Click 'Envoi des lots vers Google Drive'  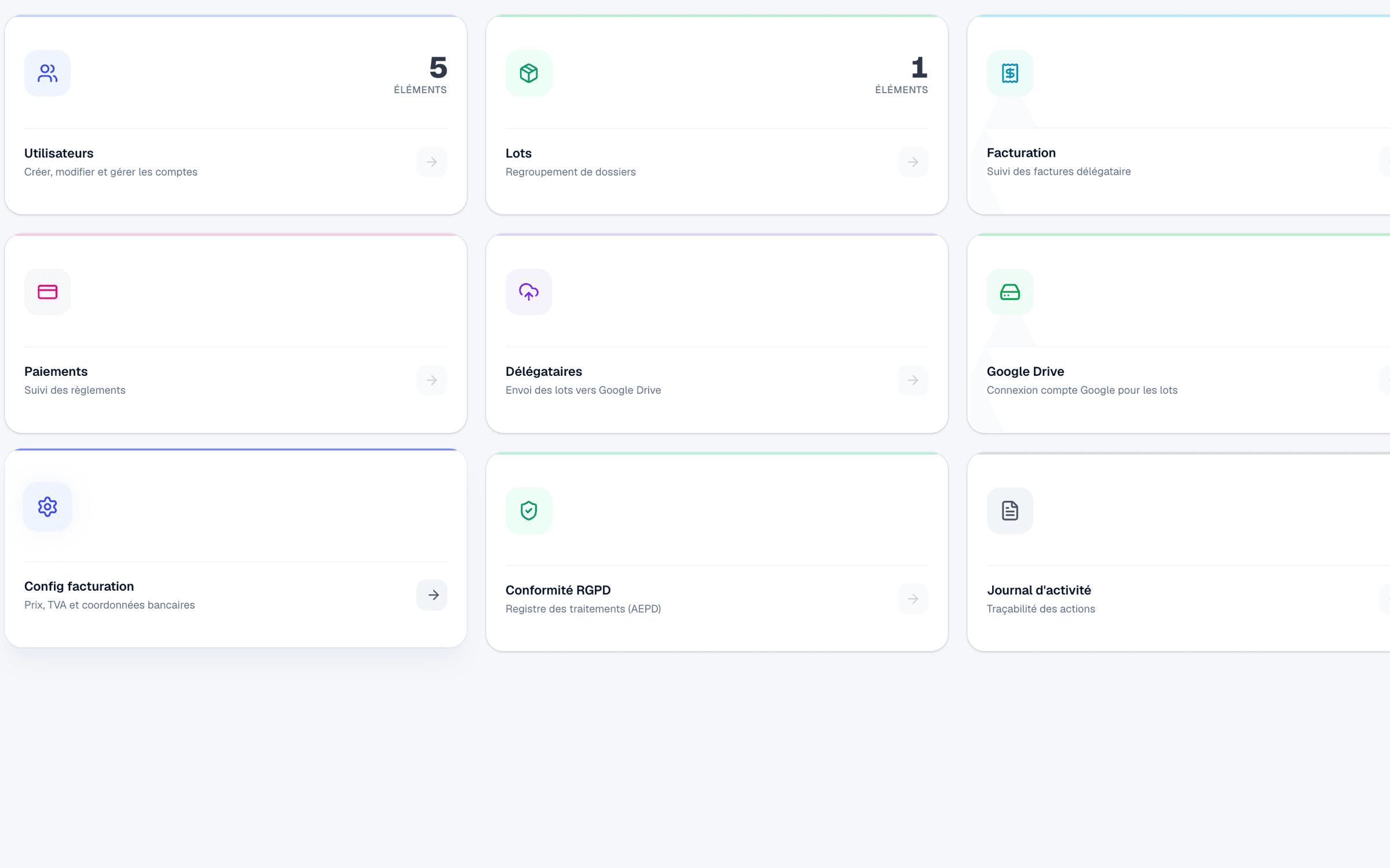[583, 390]
